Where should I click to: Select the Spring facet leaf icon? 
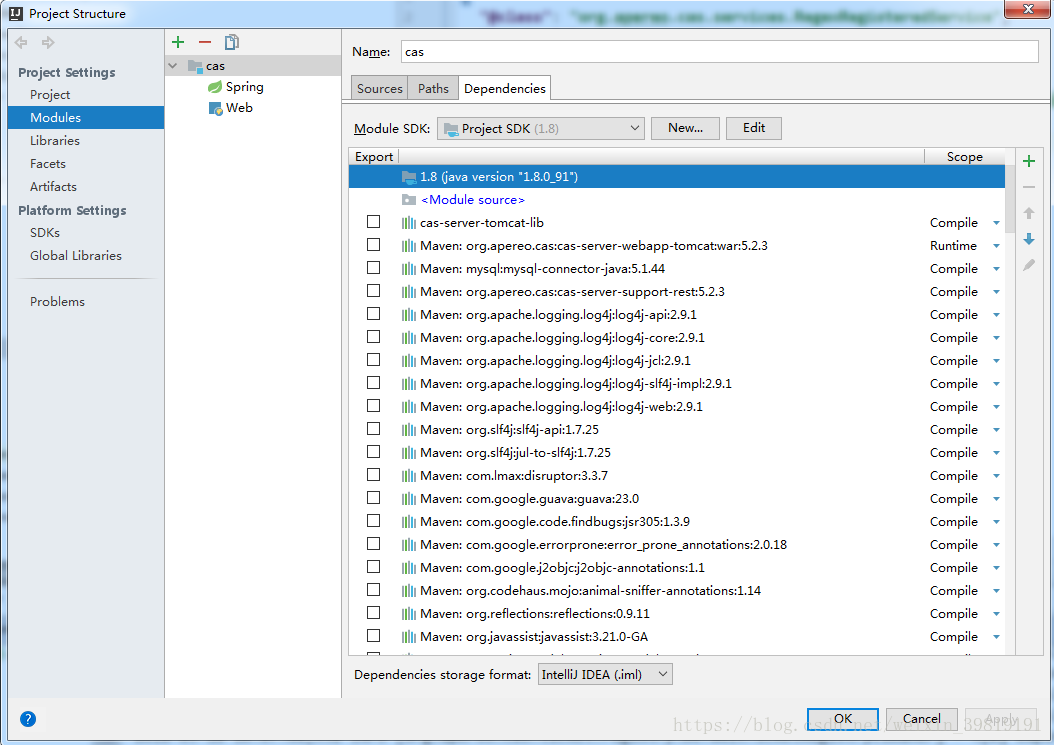[x=215, y=87]
